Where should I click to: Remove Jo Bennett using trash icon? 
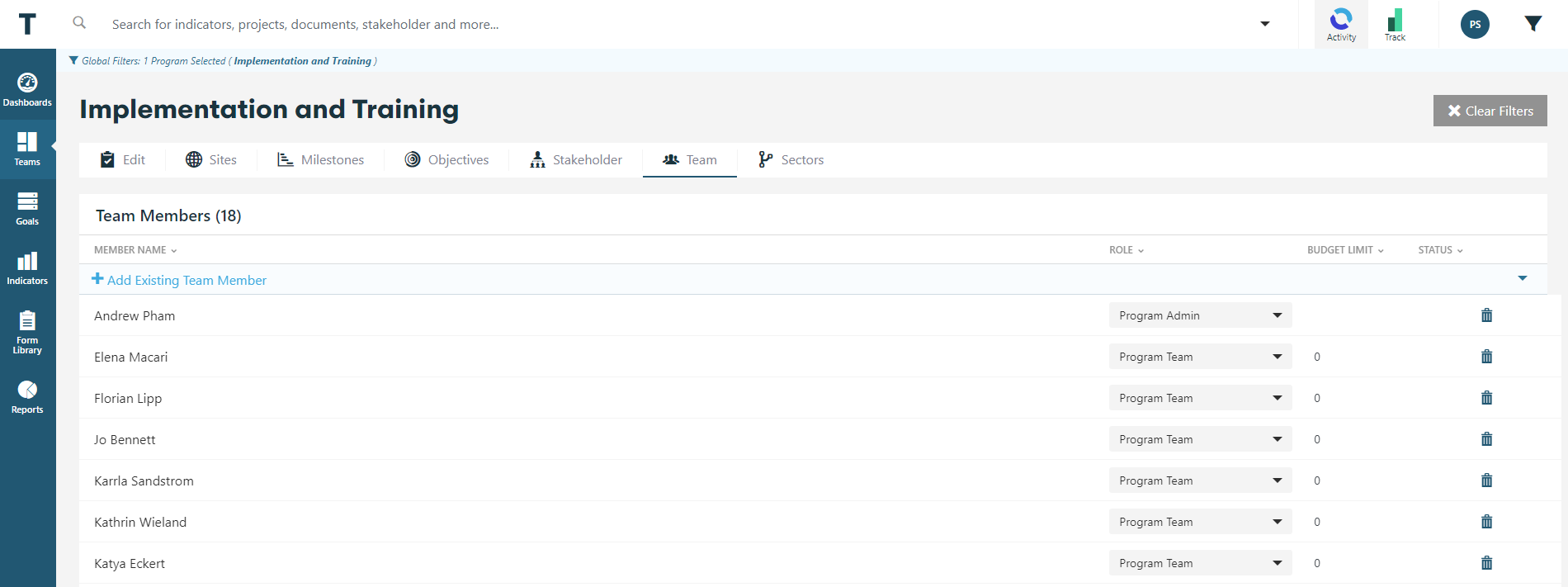point(1486,439)
